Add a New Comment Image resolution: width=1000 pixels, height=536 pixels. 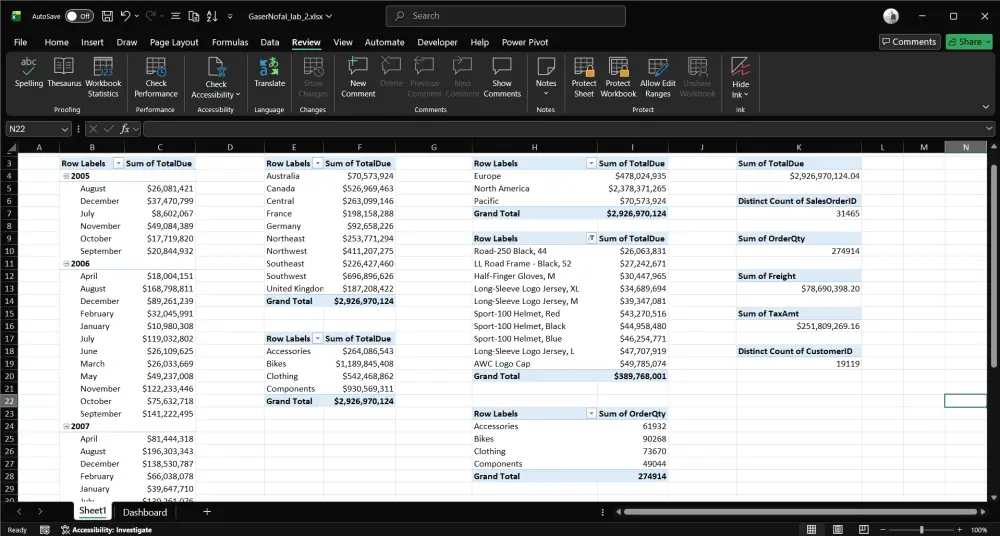coord(358,77)
